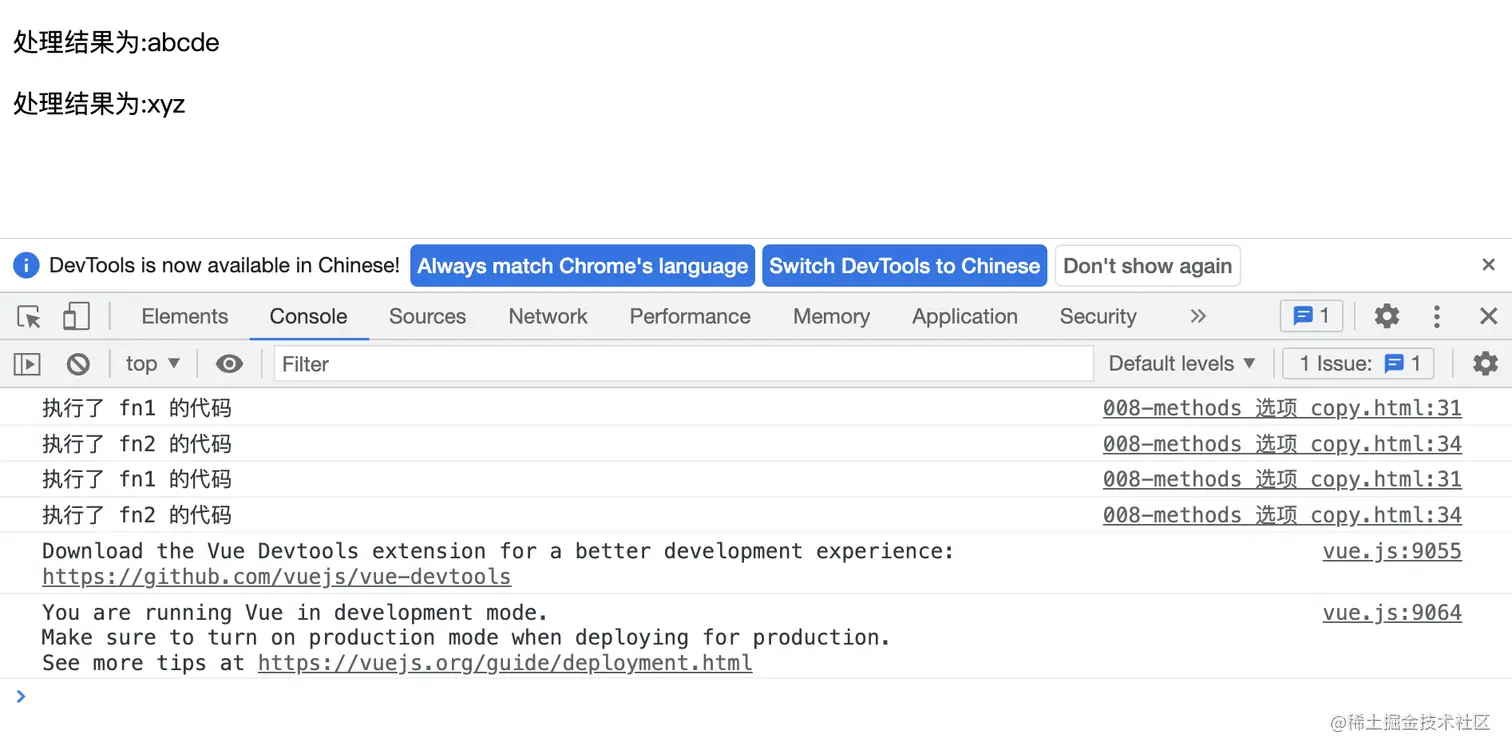Select the Console tab

pos(308,317)
